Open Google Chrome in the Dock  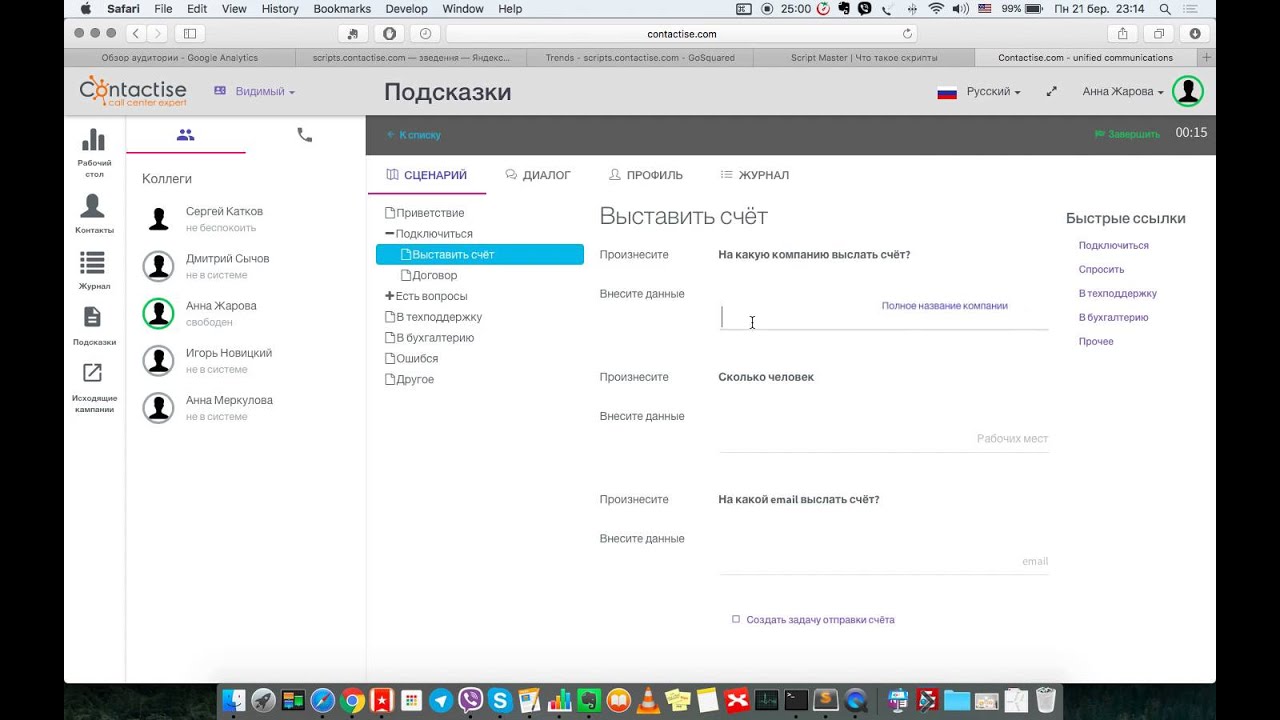352,700
